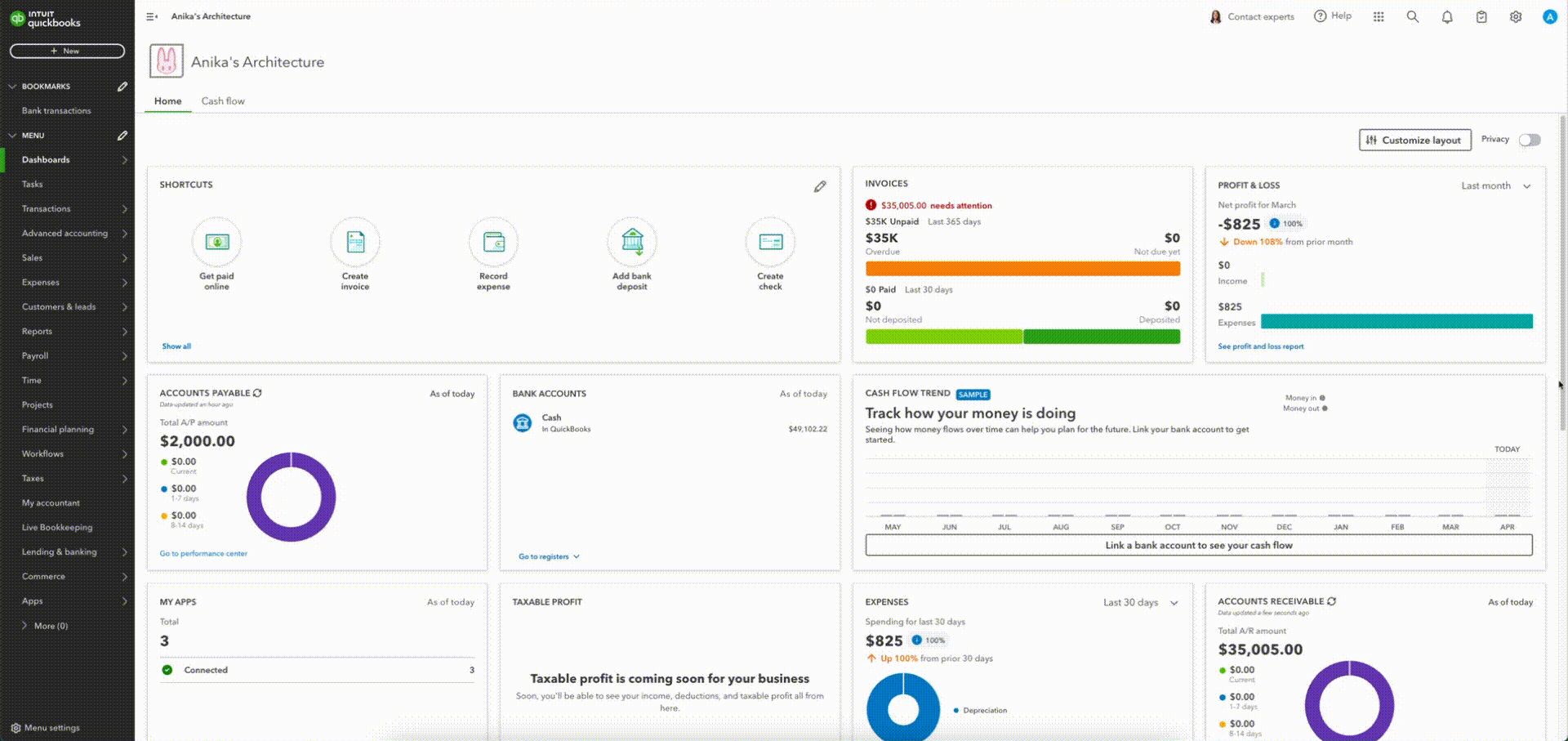Click the search magnifier icon

click(1413, 17)
